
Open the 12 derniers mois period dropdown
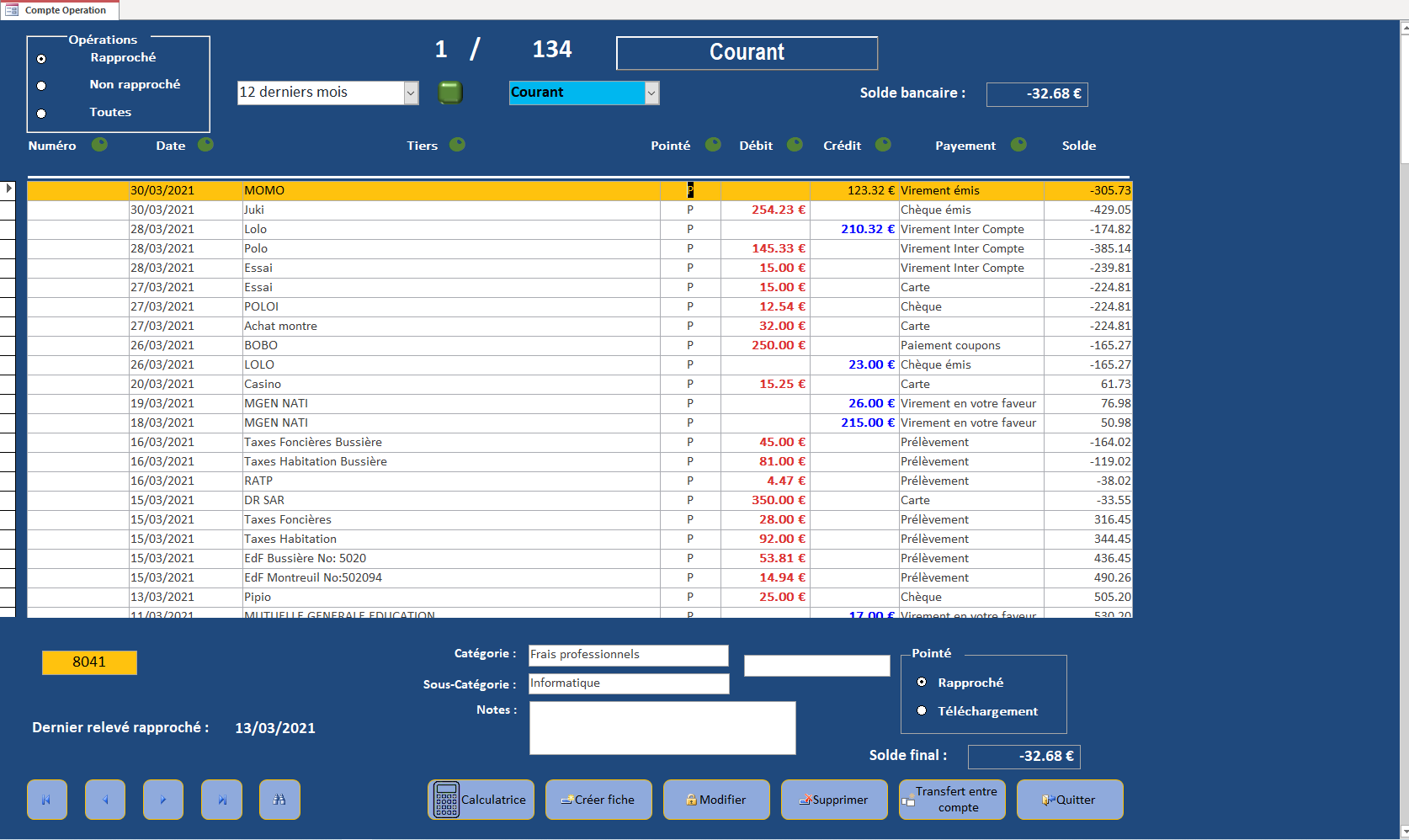click(x=411, y=93)
